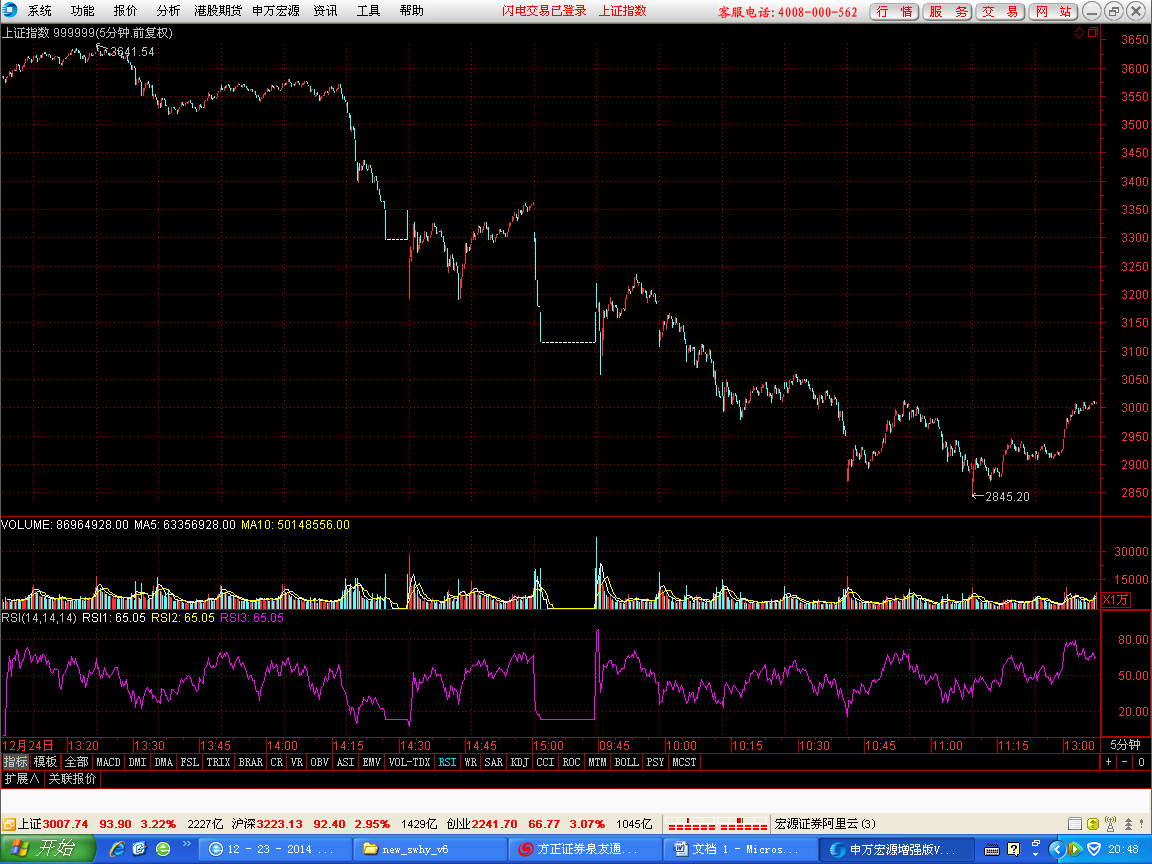The width and height of the screenshot is (1152, 864).
Task: Click the yellow help question mark tray icon
Action: coord(1014,850)
